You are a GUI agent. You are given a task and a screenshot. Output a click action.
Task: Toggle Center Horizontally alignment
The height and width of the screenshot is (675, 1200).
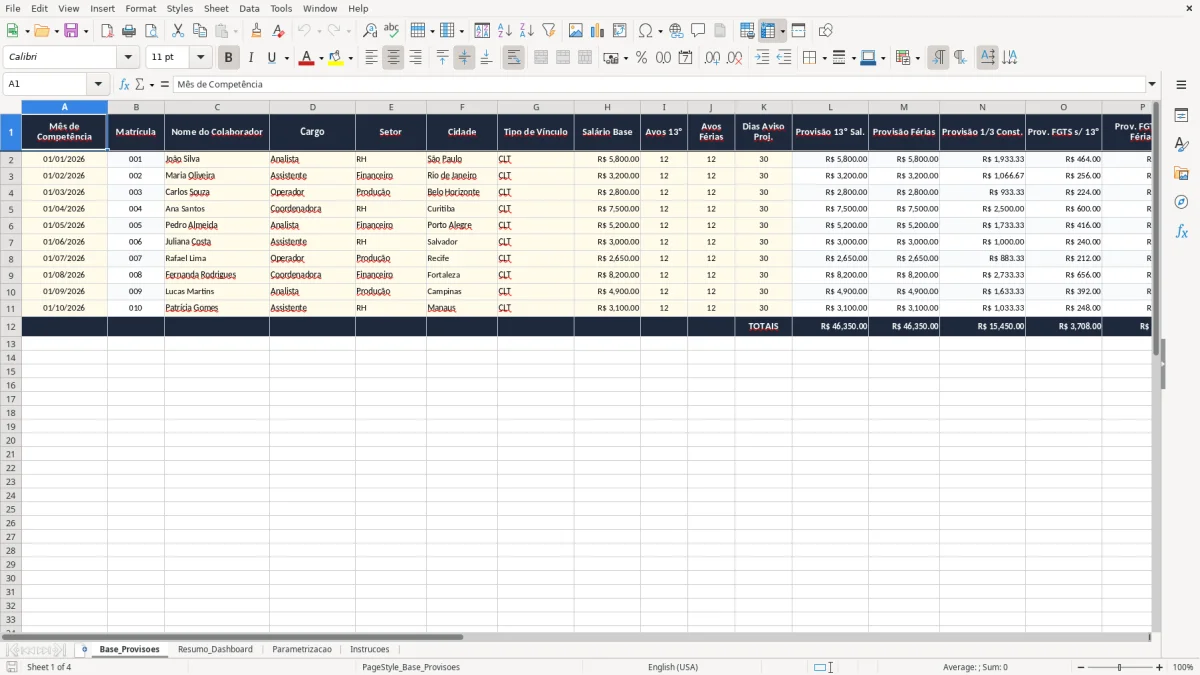tap(393, 58)
